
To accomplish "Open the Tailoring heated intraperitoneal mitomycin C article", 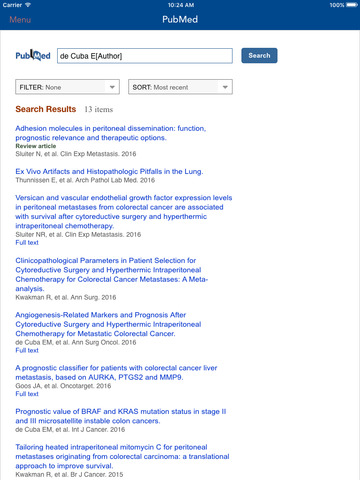I will tap(122, 456).
